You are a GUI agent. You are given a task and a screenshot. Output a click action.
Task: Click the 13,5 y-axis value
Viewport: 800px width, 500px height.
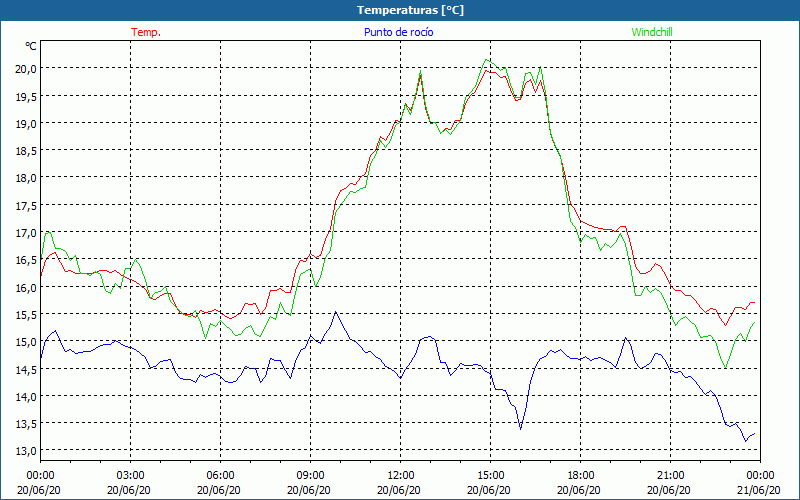26,423
